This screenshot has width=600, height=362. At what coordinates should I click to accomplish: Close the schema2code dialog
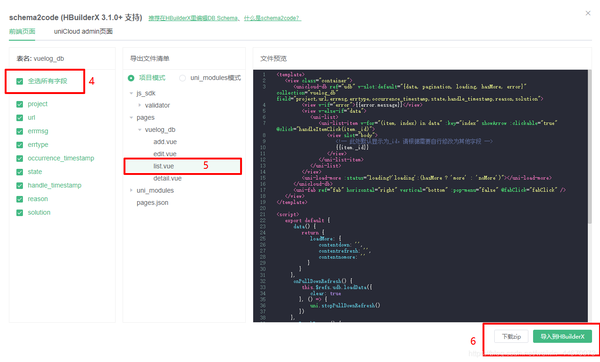(x=588, y=13)
